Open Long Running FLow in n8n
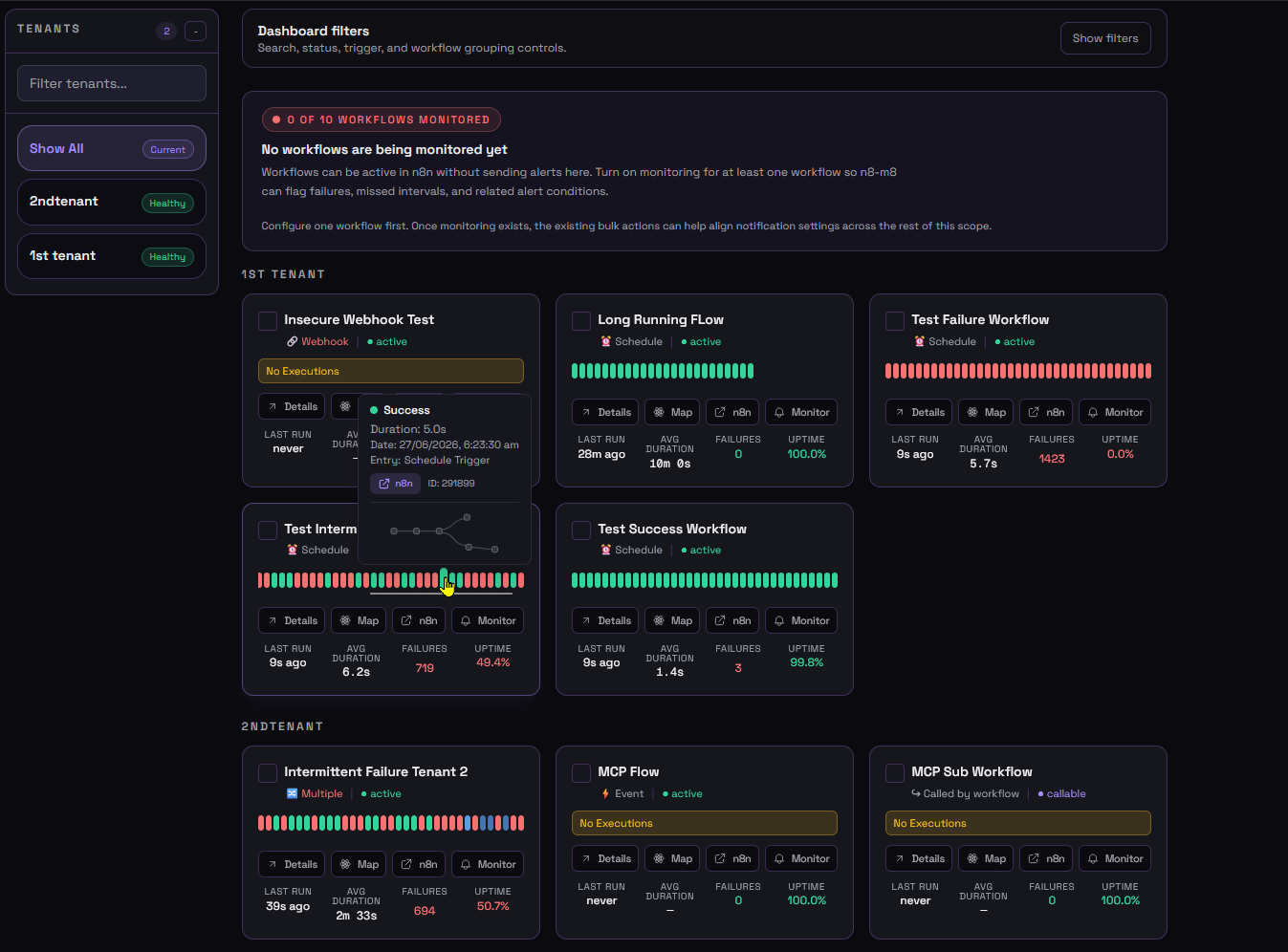 pyautogui.click(x=732, y=412)
